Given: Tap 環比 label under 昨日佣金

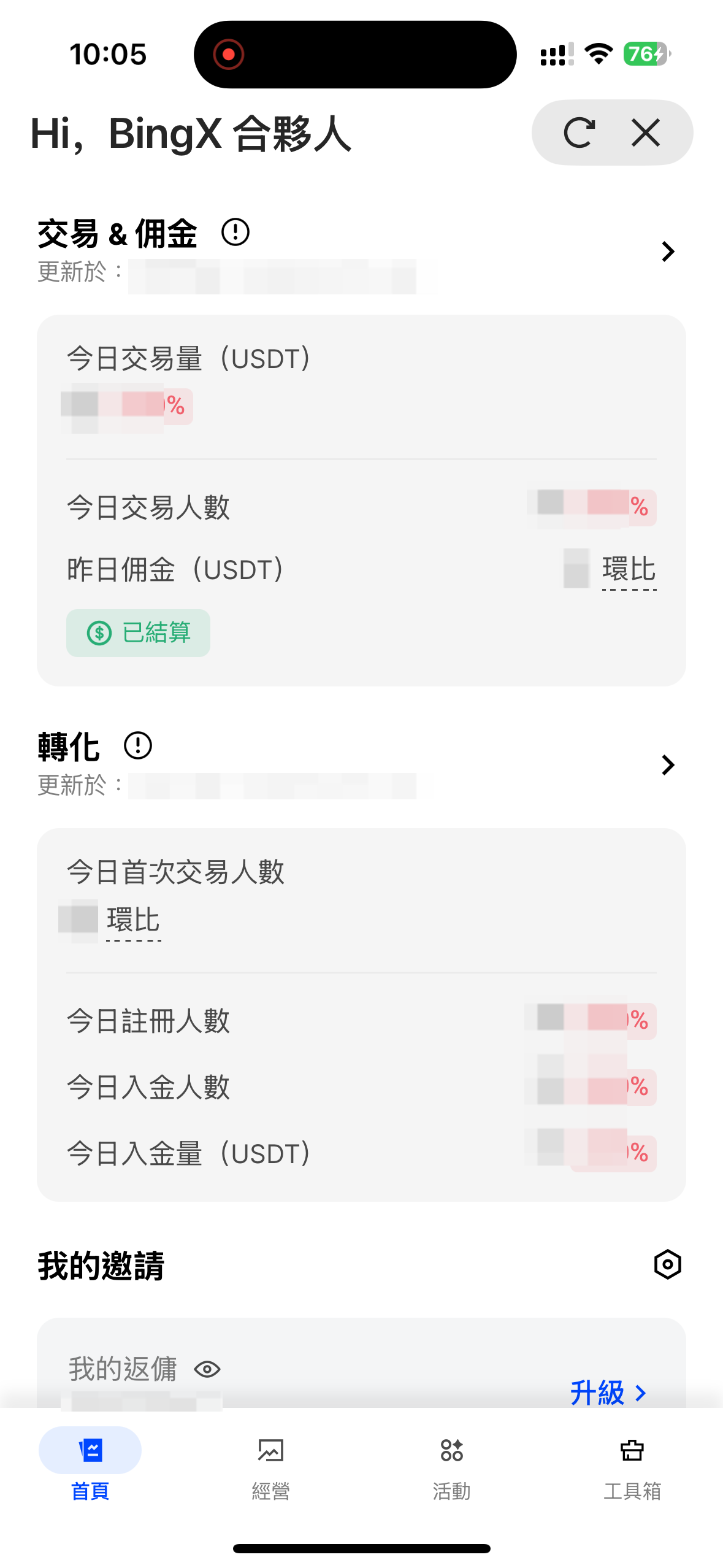Looking at the screenshot, I should 629,569.
